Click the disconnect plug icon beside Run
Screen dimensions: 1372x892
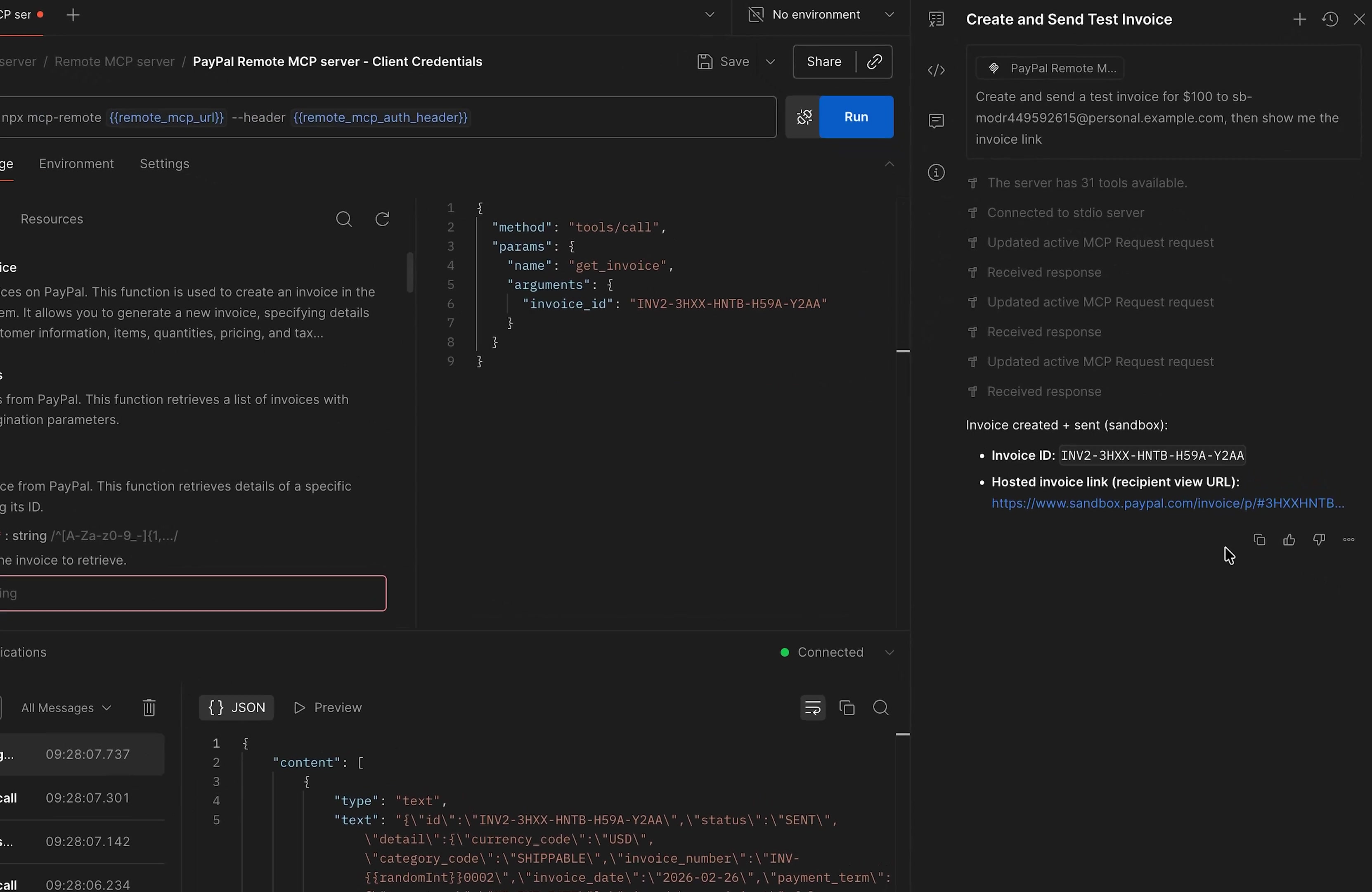[804, 117]
